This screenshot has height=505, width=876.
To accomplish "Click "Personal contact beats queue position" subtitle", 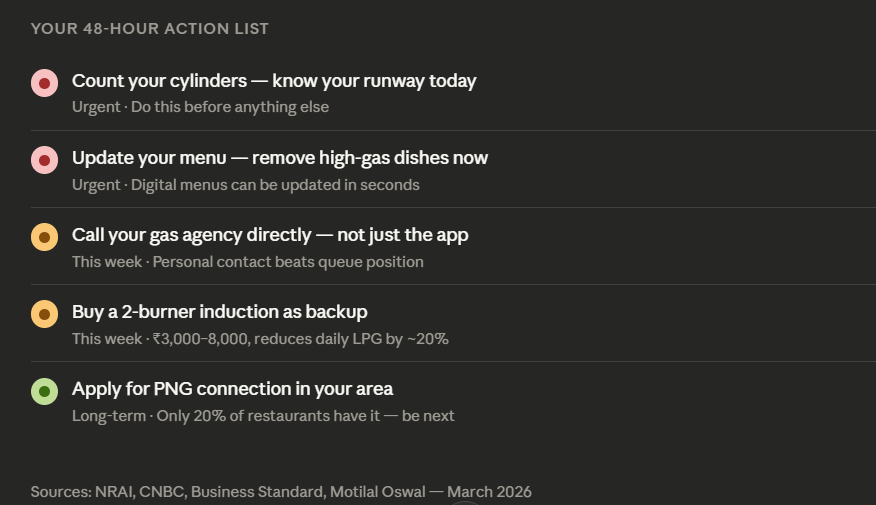I will click(x=288, y=262).
